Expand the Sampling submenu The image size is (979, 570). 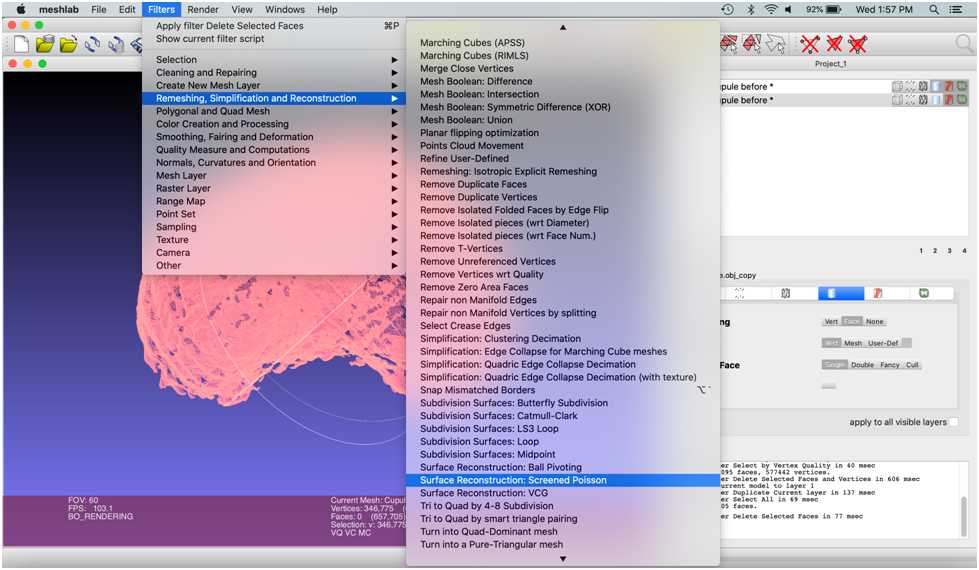click(274, 227)
